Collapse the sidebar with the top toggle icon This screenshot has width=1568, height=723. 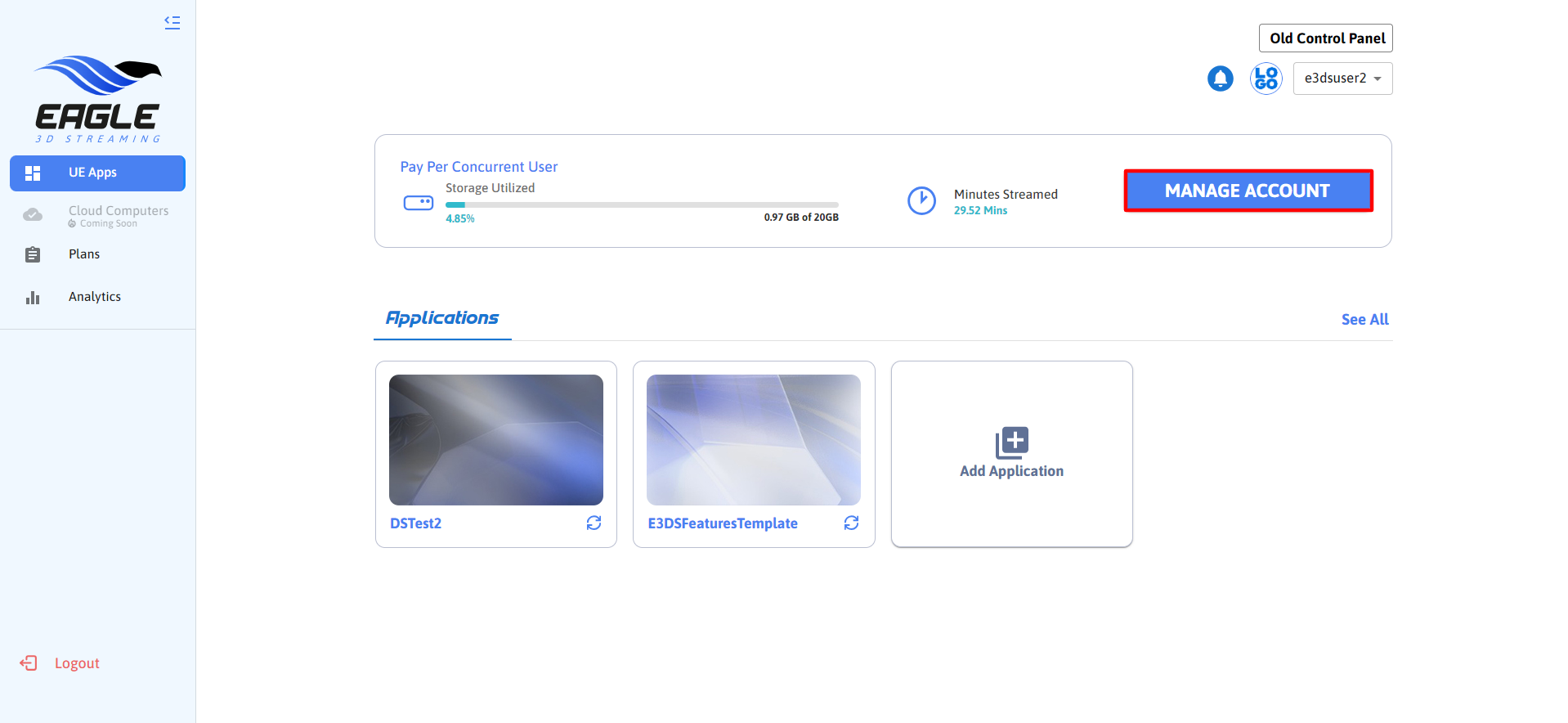[x=172, y=23]
